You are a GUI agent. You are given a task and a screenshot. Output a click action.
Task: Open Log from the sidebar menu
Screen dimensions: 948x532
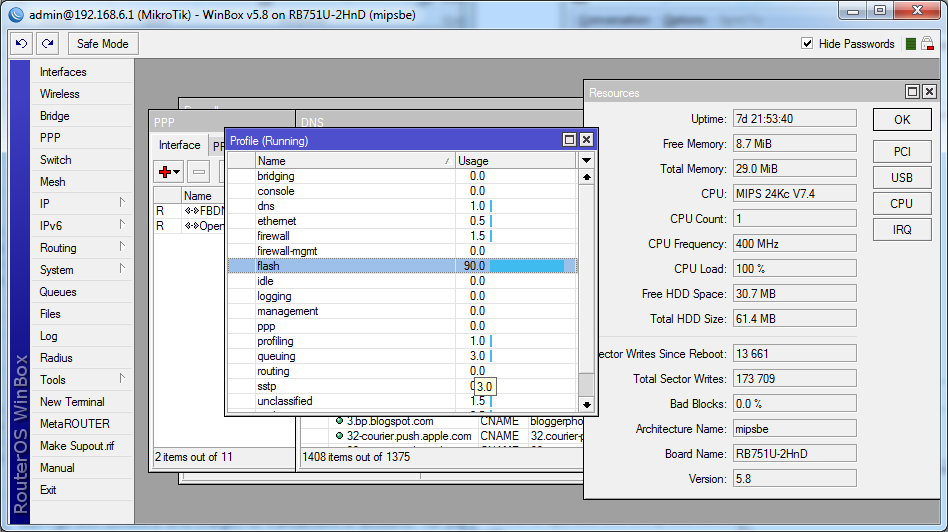81,336
